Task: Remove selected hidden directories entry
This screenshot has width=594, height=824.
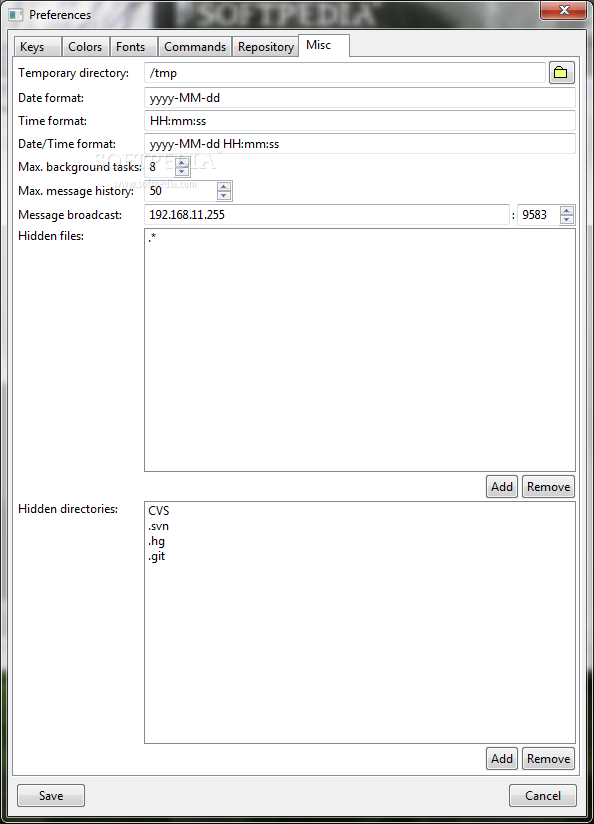Action: (x=548, y=758)
